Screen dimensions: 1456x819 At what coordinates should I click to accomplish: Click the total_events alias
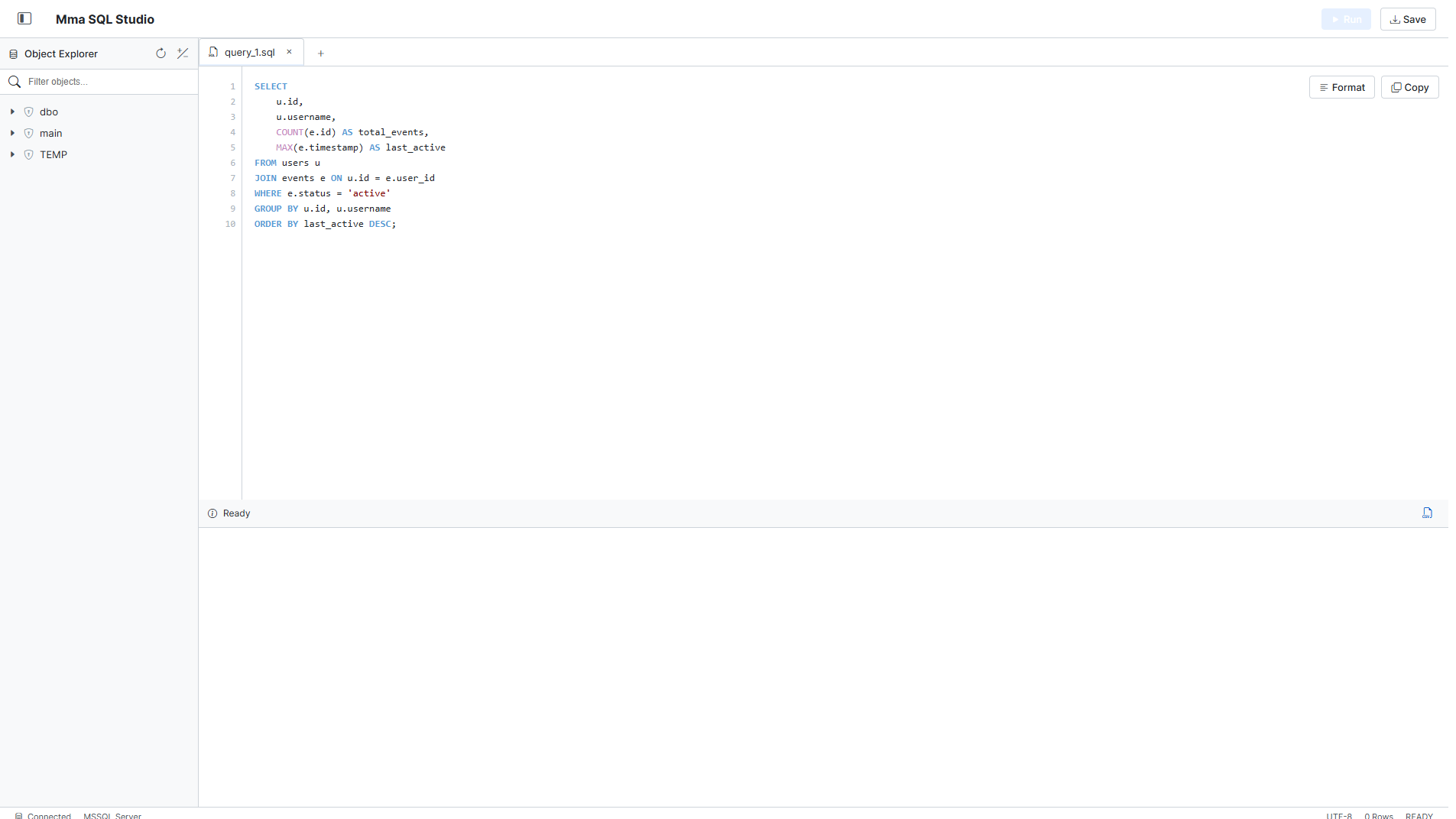391,132
